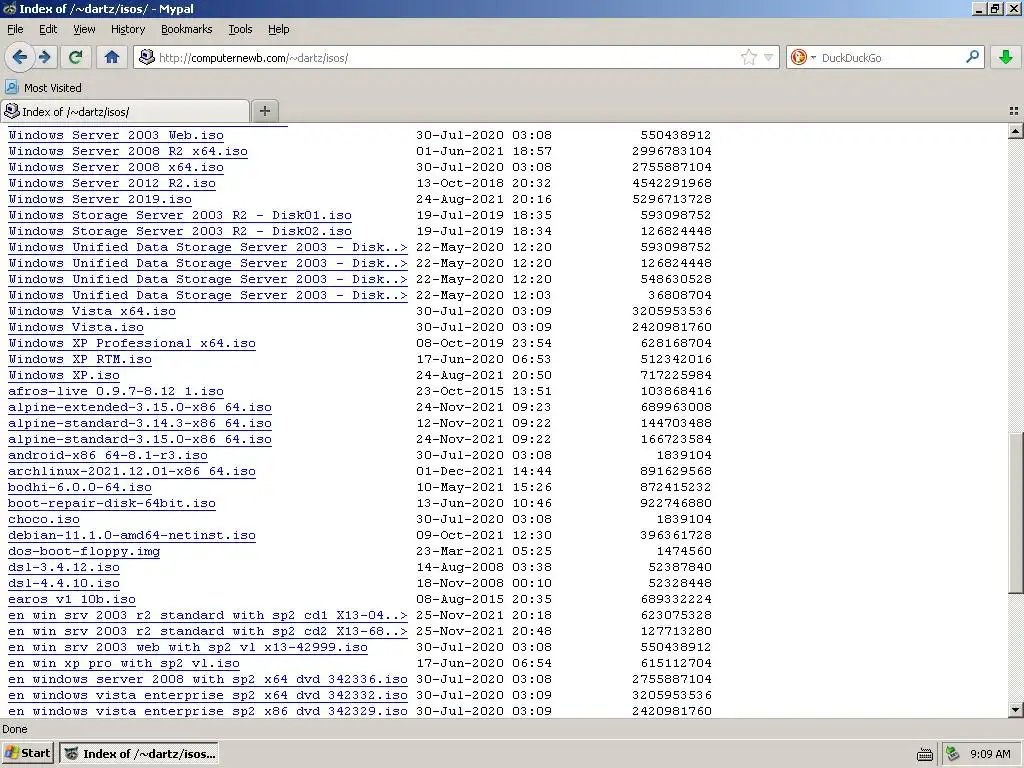Image resolution: width=1024 pixels, height=768 pixels.
Task: Open the Bookmarks menu
Action: [186, 29]
